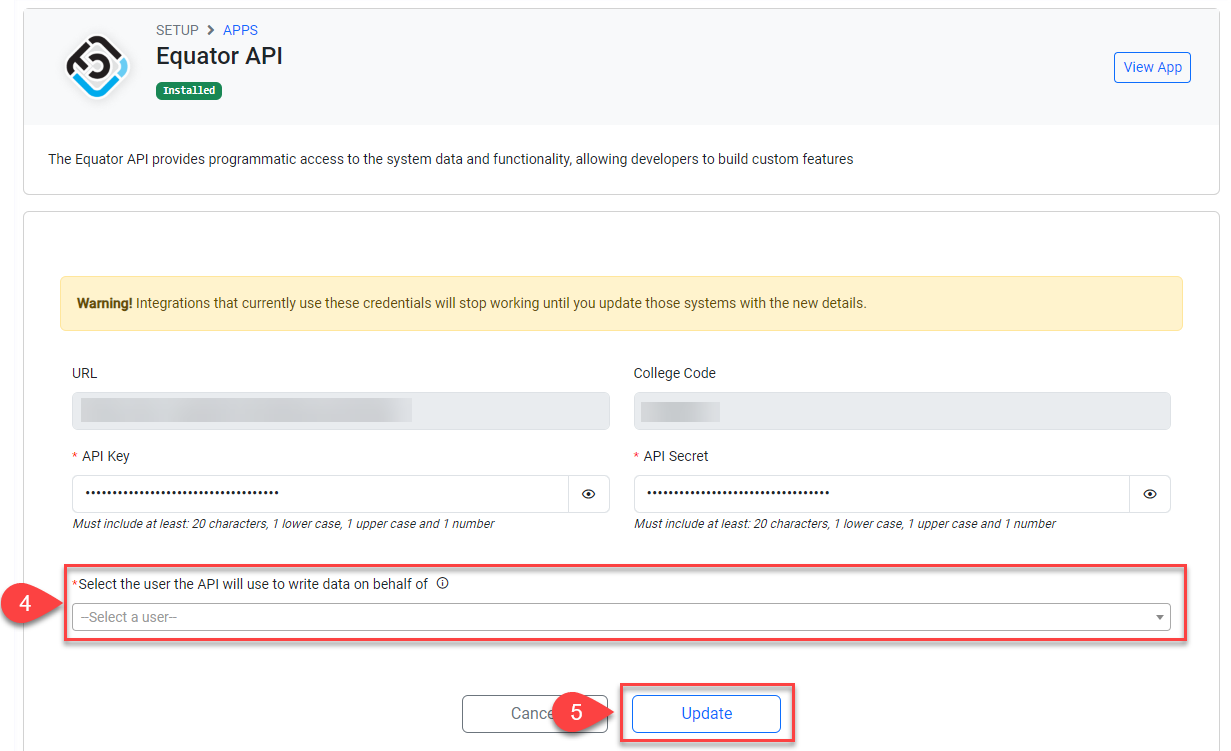Click the Warning! message text
Image resolution: width=1231 pixels, height=751 pixels.
click(x=471, y=303)
